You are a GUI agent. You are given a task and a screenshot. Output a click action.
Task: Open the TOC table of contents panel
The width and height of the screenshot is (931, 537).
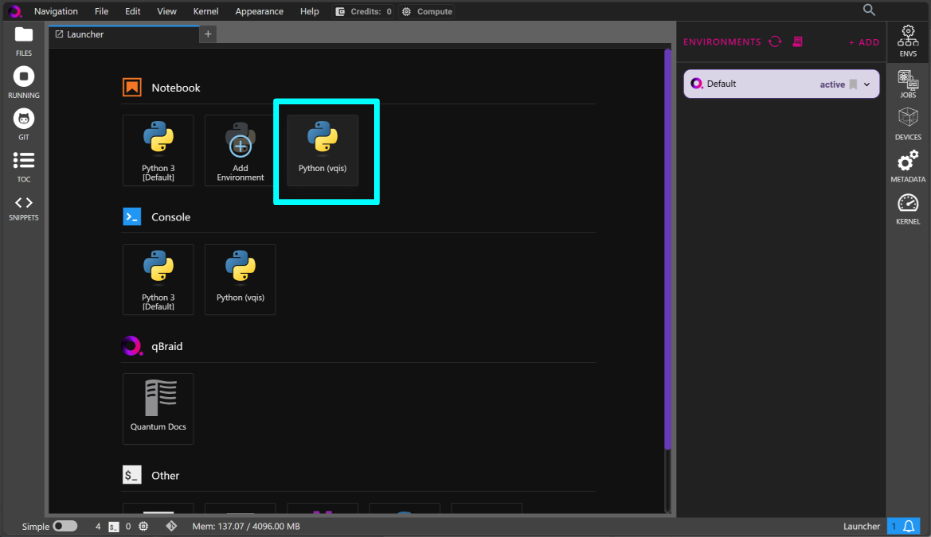pos(24,166)
